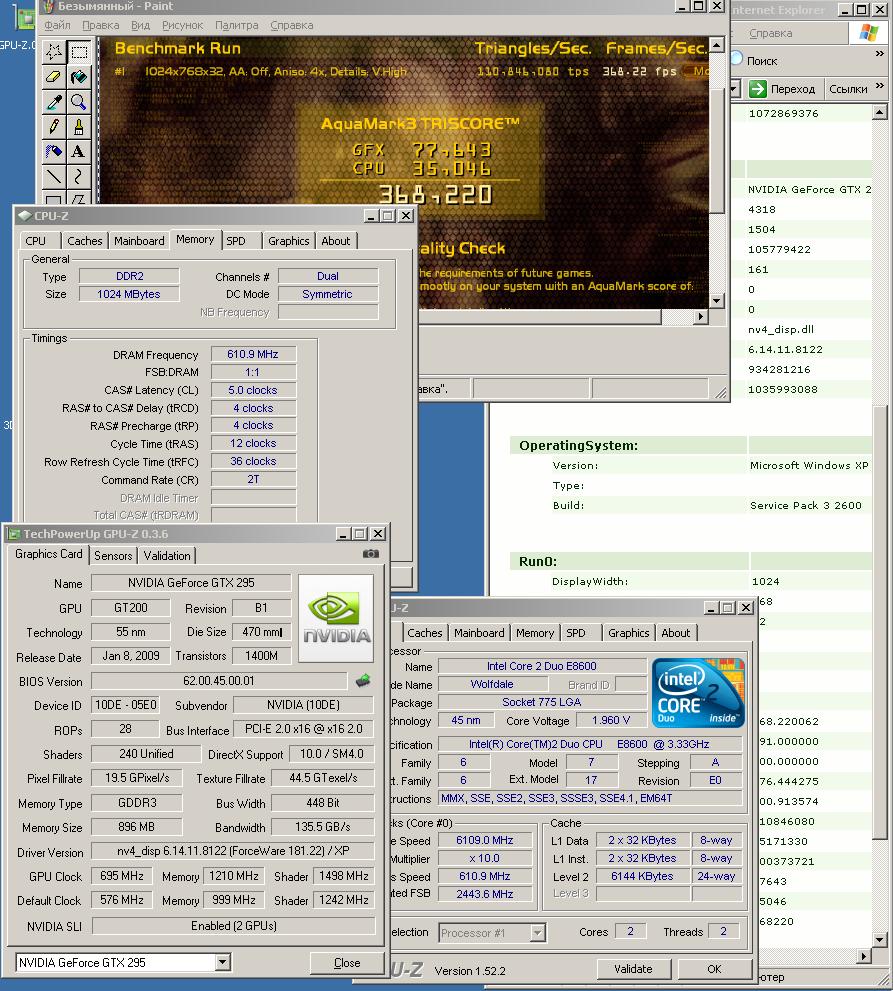Activate the Magnifier tool in Paint
The width and height of the screenshot is (893, 991).
(x=79, y=101)
